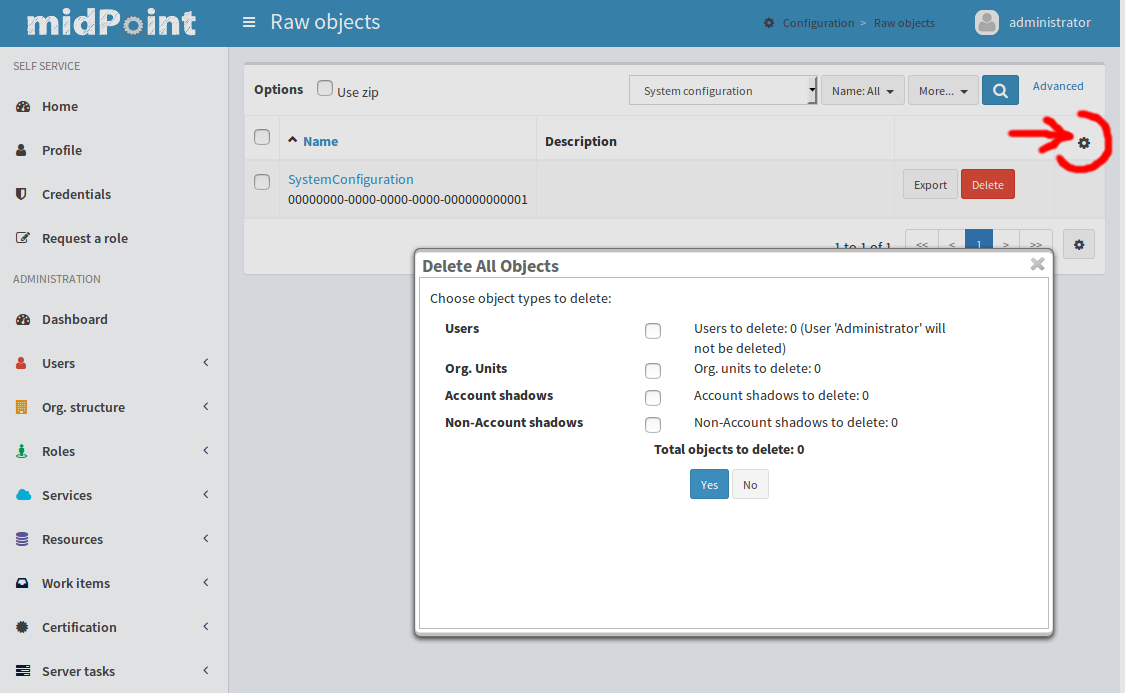Viewport: 1125px width, 693px height.
Task: Enable the Use zip checkbox
Action: (325, 88)
